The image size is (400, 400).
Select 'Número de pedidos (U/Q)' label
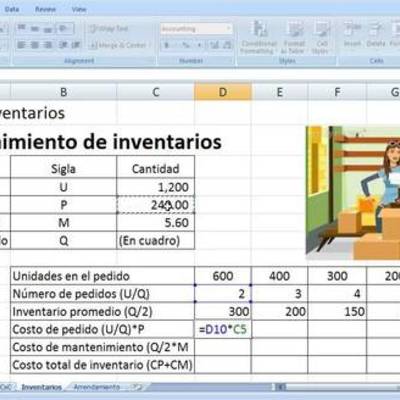pyautogui.click(x=102, y=294)
